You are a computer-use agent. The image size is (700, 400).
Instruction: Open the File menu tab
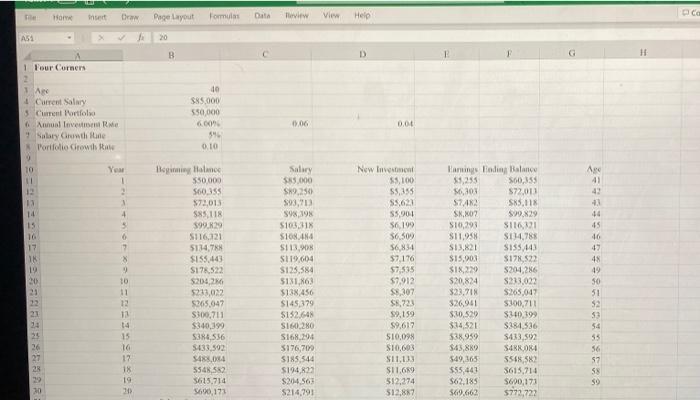30,17
